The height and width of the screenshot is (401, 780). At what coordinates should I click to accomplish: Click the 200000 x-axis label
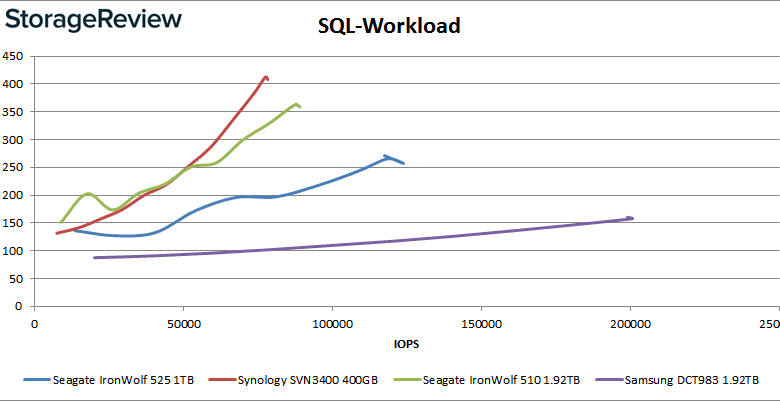click(x=631, y=324)
